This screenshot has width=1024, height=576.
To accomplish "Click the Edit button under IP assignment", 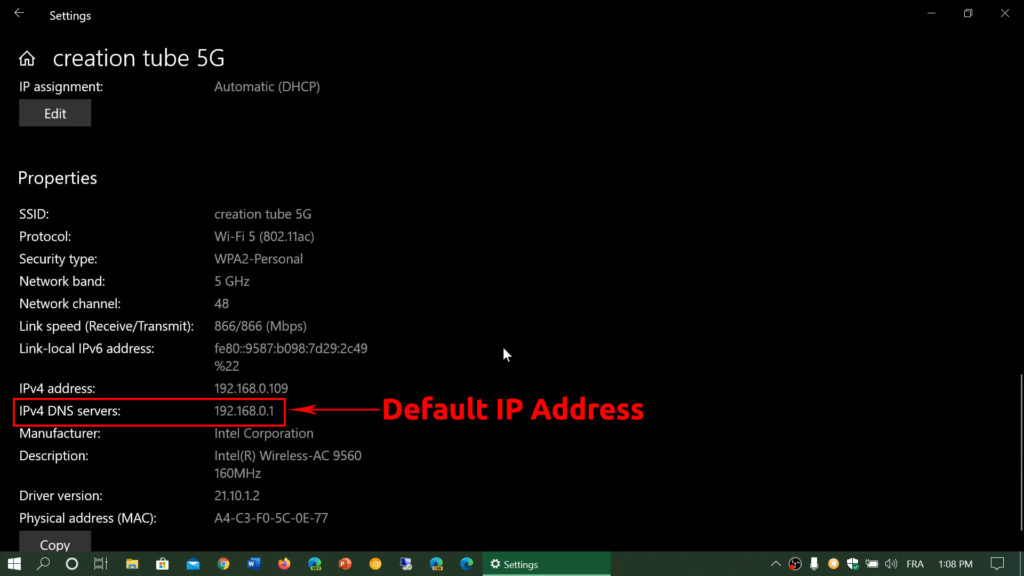I will (54, 112).
